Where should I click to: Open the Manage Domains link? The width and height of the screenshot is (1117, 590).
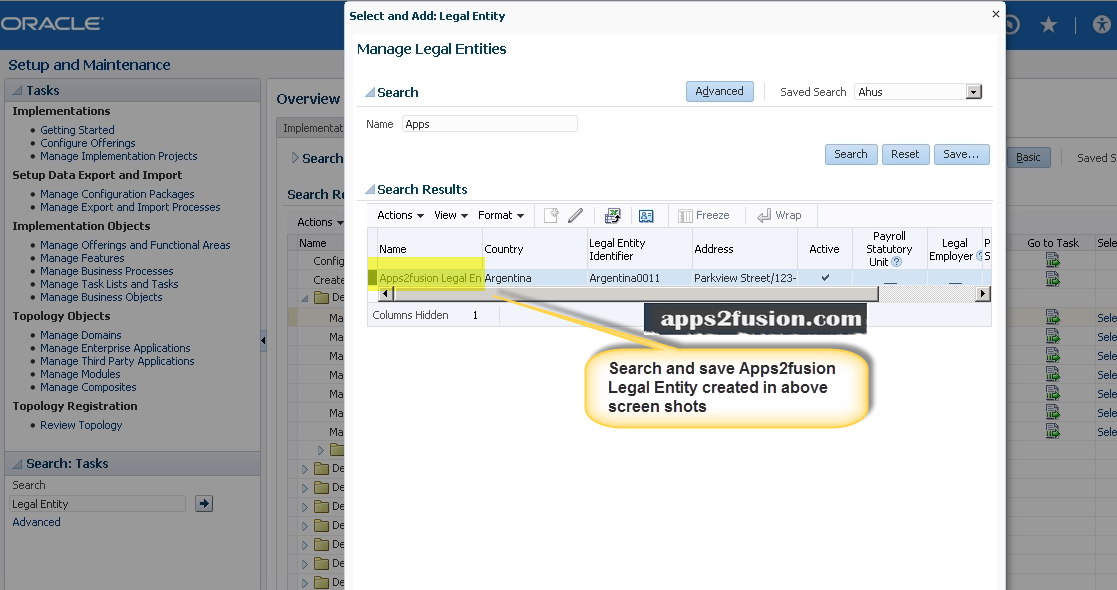point(80,335)
